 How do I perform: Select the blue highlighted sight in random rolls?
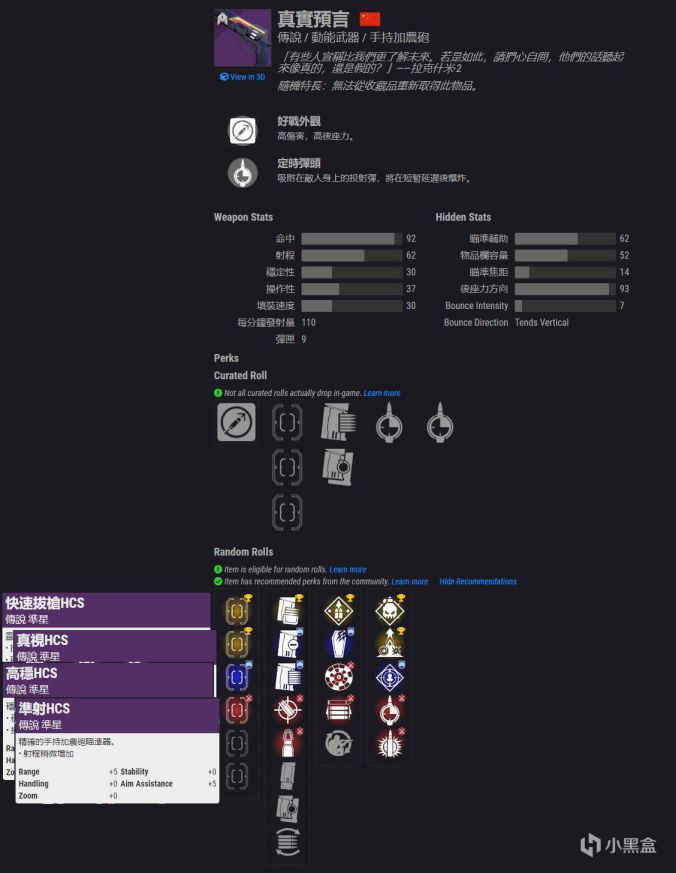tap(237, 677)
